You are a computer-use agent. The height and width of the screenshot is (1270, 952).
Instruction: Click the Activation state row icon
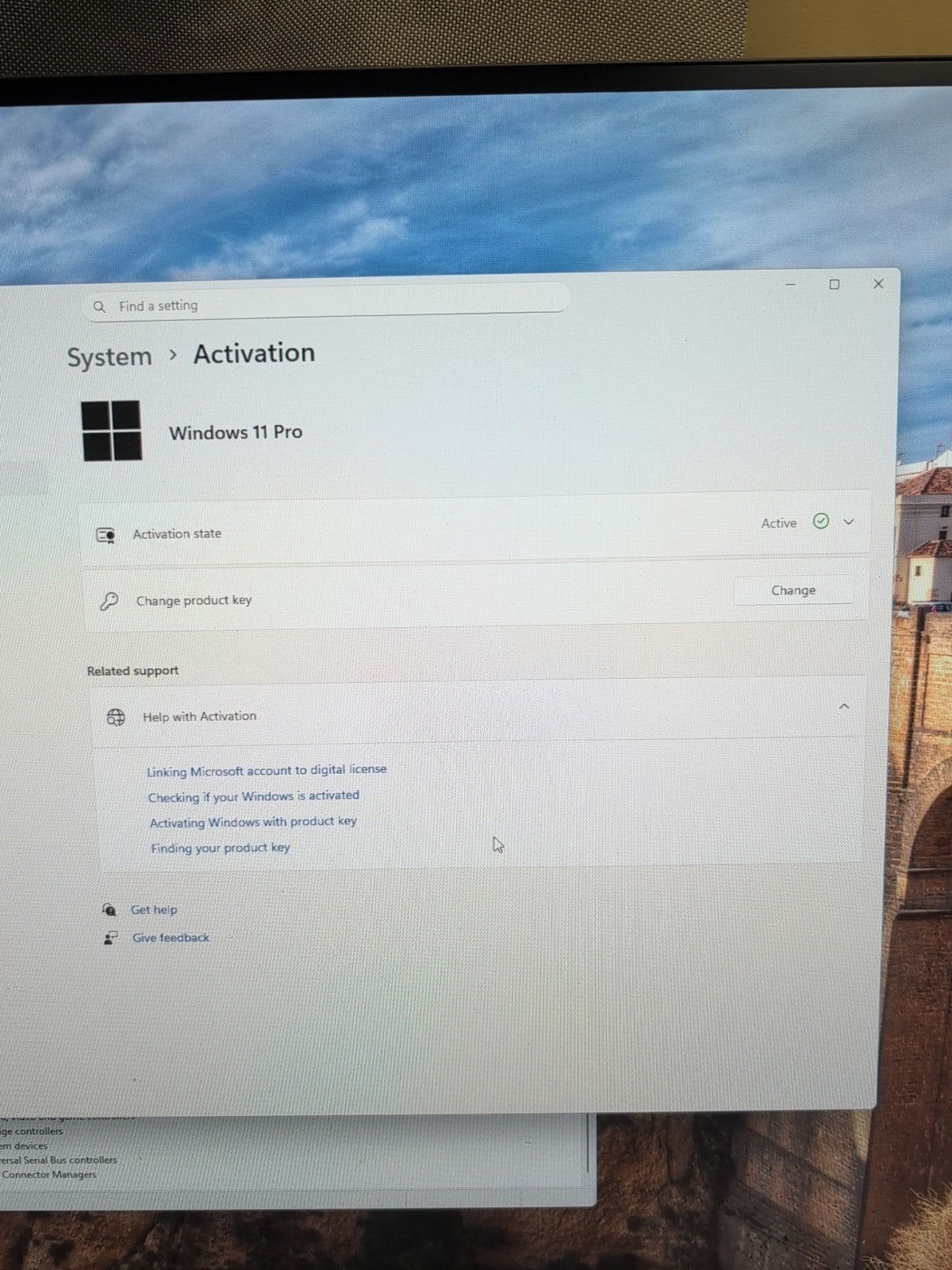(x=106, y=536)
